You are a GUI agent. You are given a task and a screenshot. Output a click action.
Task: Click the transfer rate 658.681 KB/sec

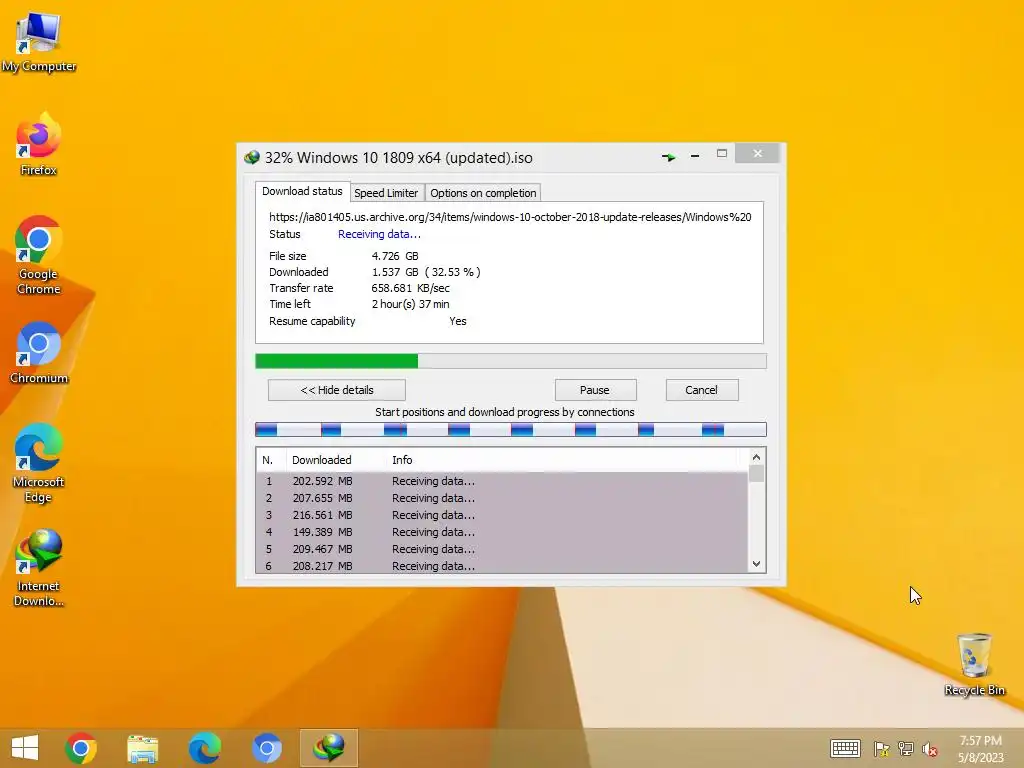pos(410,288)
